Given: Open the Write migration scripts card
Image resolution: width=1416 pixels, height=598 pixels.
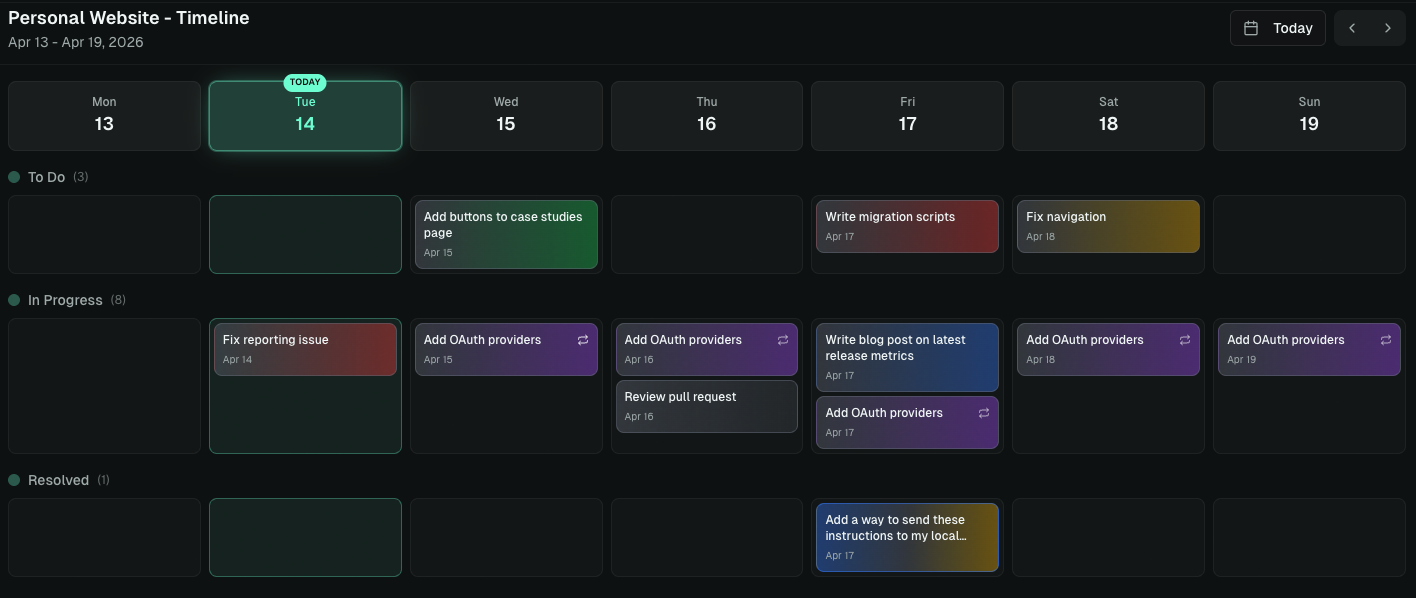Looking at the screenshot, I should (907, 226).
